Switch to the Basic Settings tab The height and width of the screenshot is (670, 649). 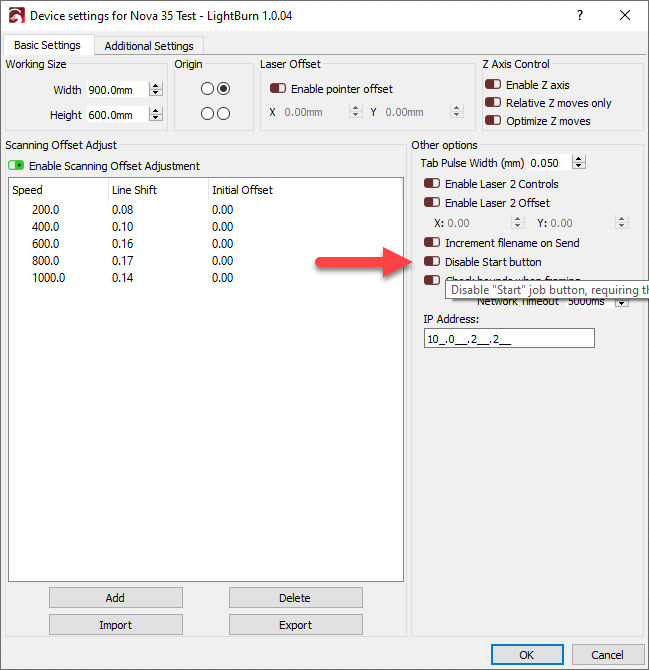point(47,45)
